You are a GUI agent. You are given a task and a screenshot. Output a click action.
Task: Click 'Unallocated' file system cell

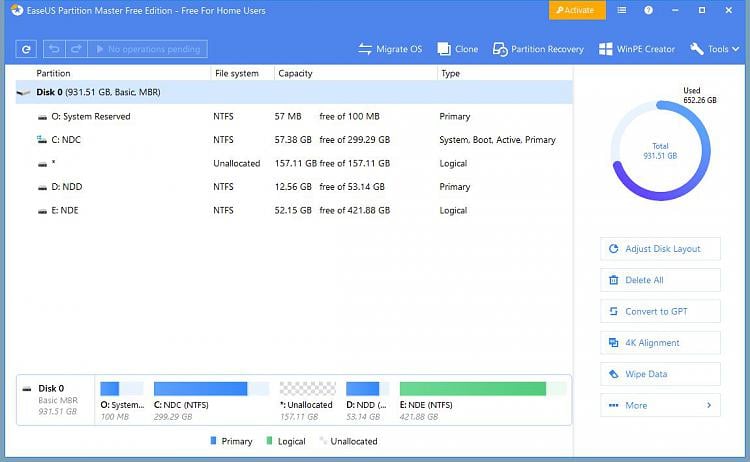coord(237,163)
